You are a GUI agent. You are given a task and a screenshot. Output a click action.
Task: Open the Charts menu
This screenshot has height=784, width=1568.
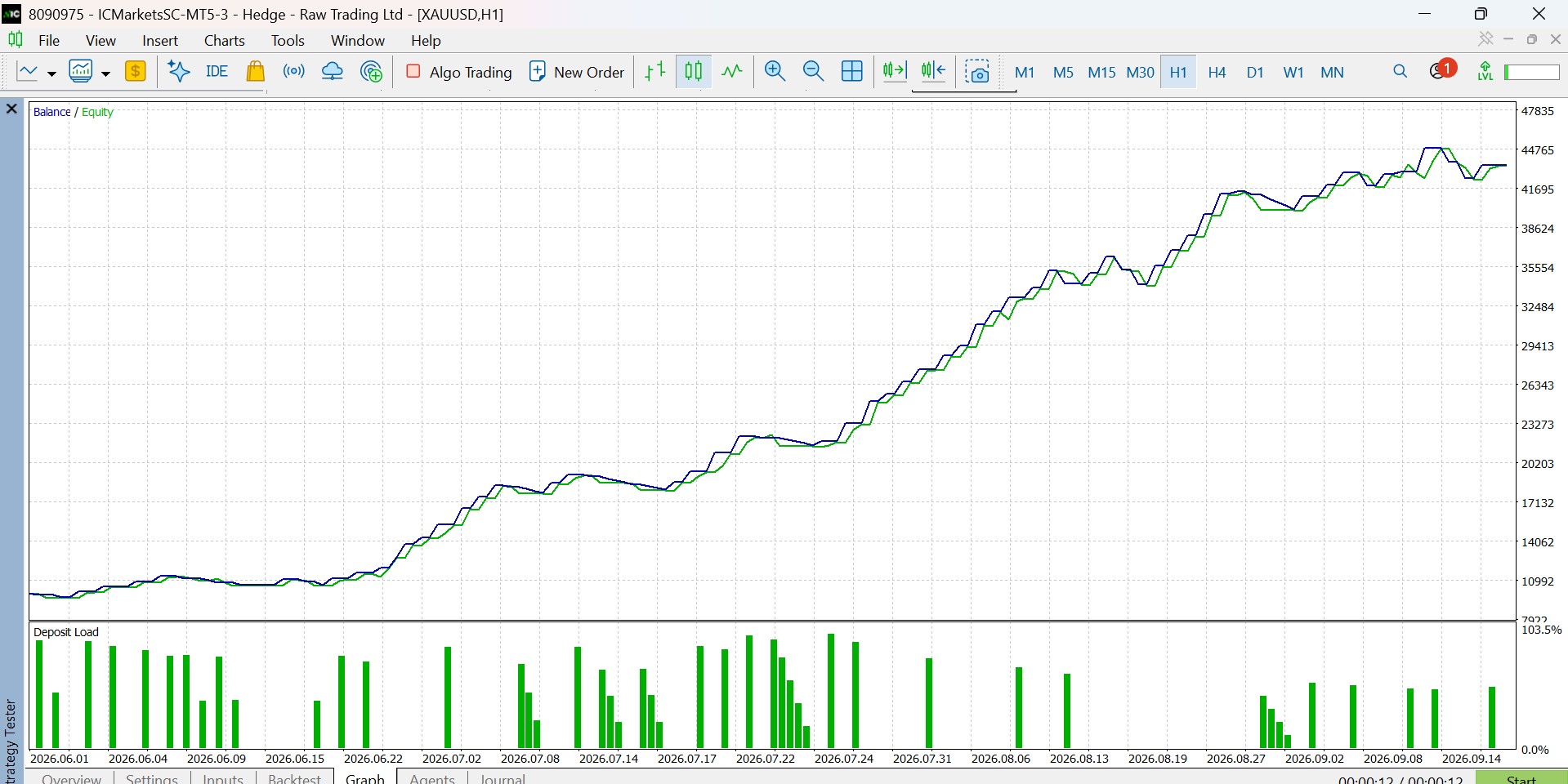coord(225,40)
